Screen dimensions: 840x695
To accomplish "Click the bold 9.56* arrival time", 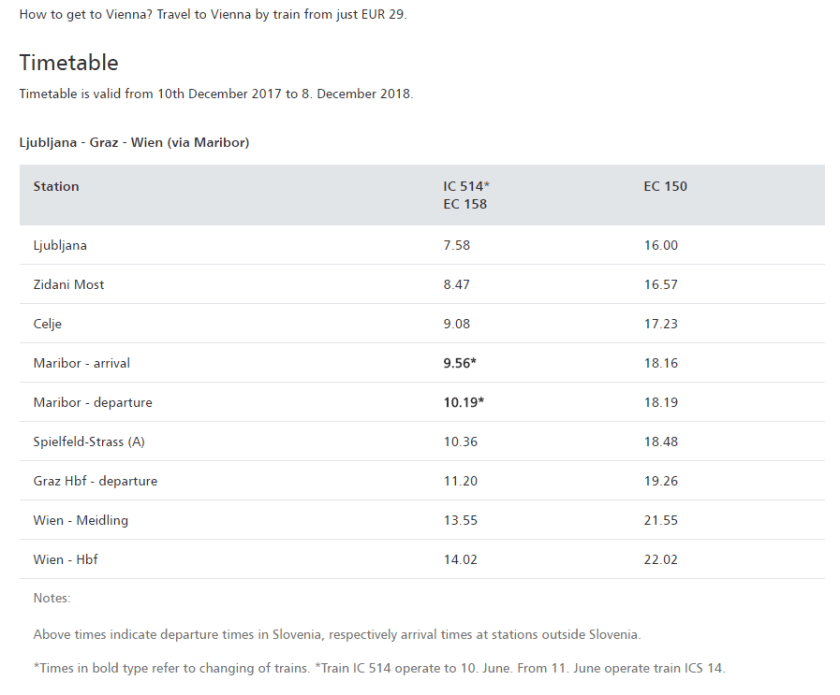I will (459, 363).
